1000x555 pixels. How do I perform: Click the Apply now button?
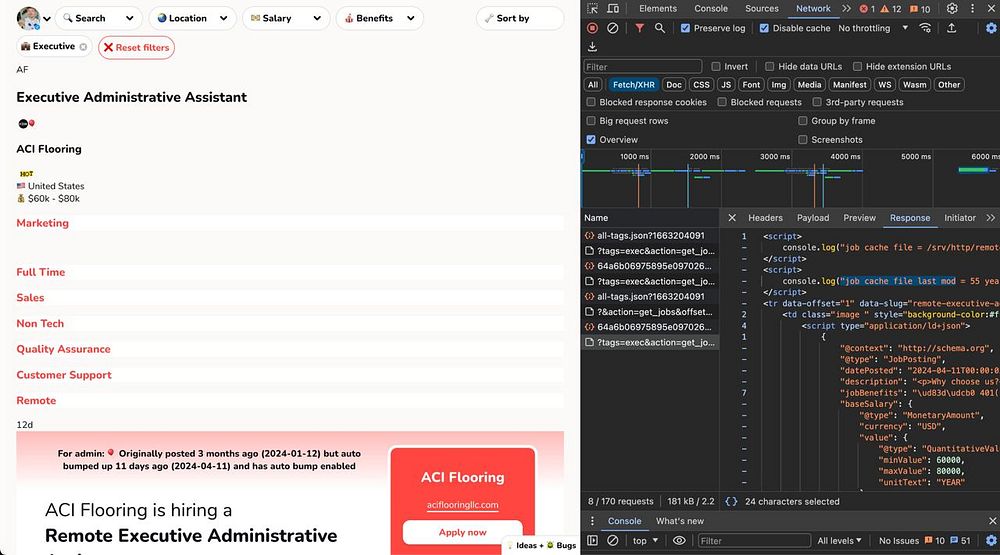[462, 532]
